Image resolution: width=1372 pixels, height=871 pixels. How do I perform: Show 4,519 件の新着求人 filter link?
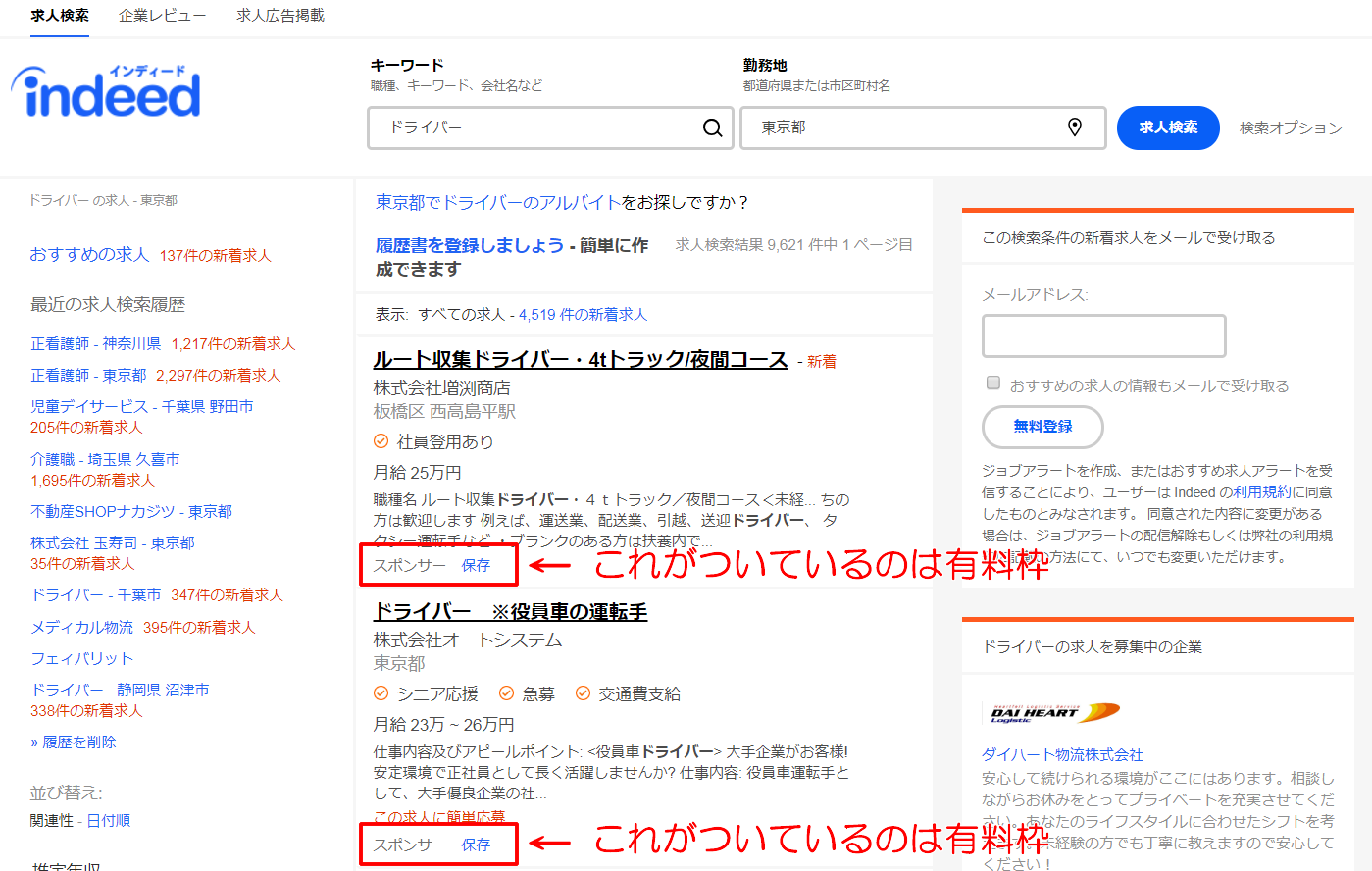[x=583, y=315]
